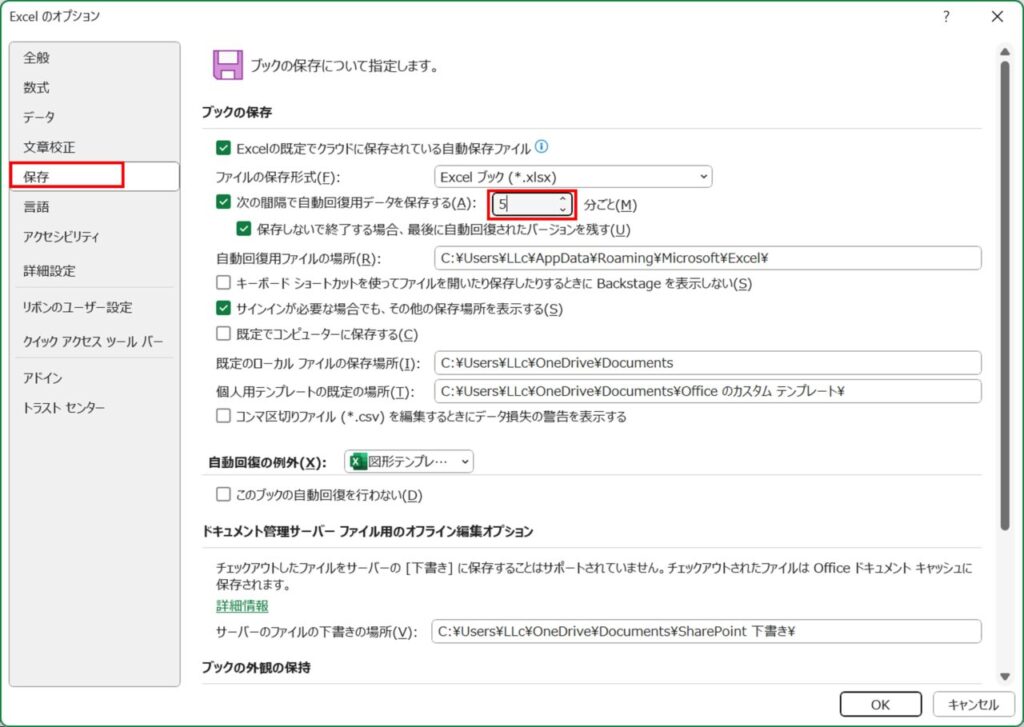This screenshot has height=727, width=1024.
Task: Click the キャンセル button
Action: click(x=973, y=704)
